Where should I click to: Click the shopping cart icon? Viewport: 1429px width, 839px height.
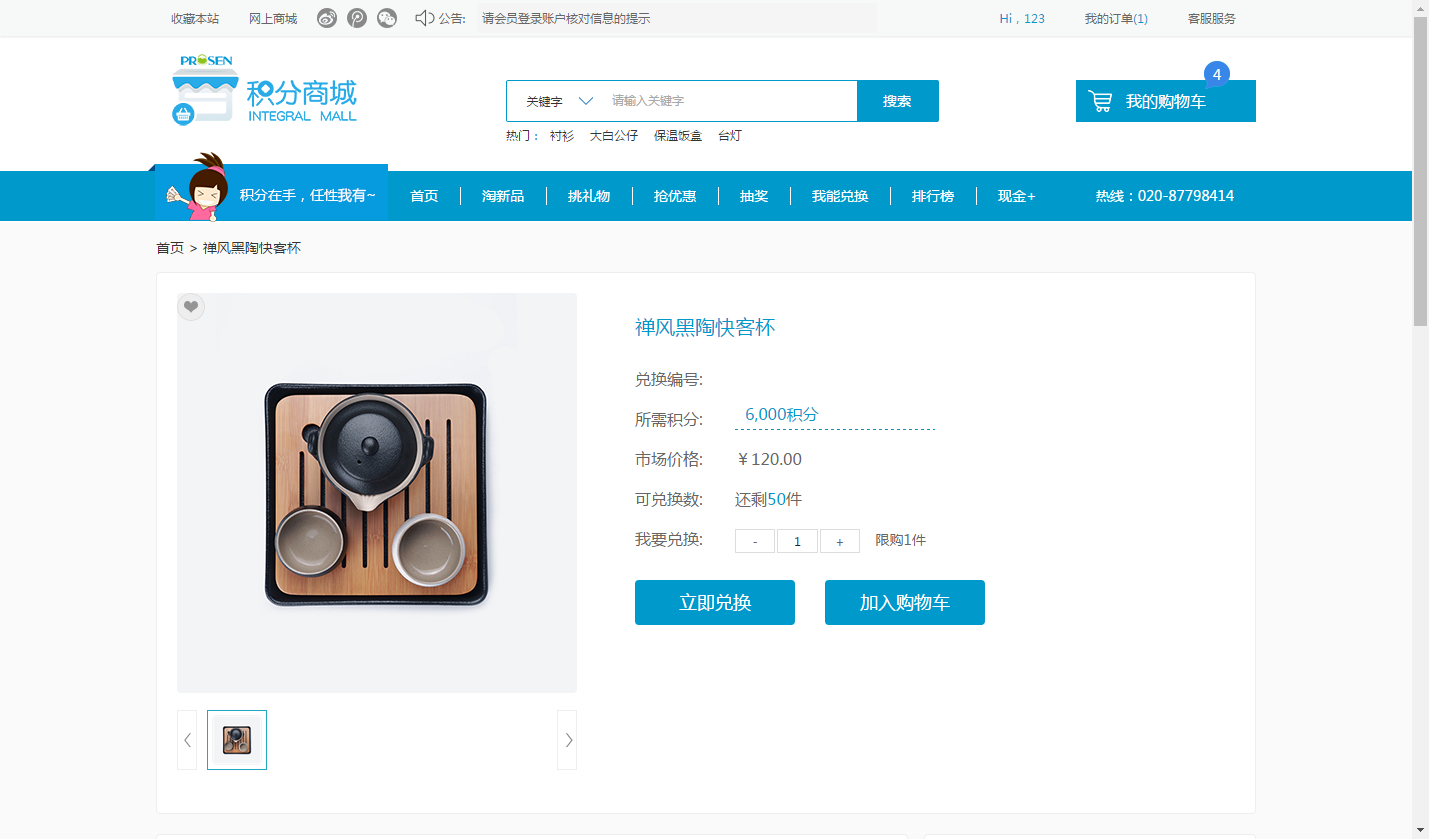tap(1100, 101)
